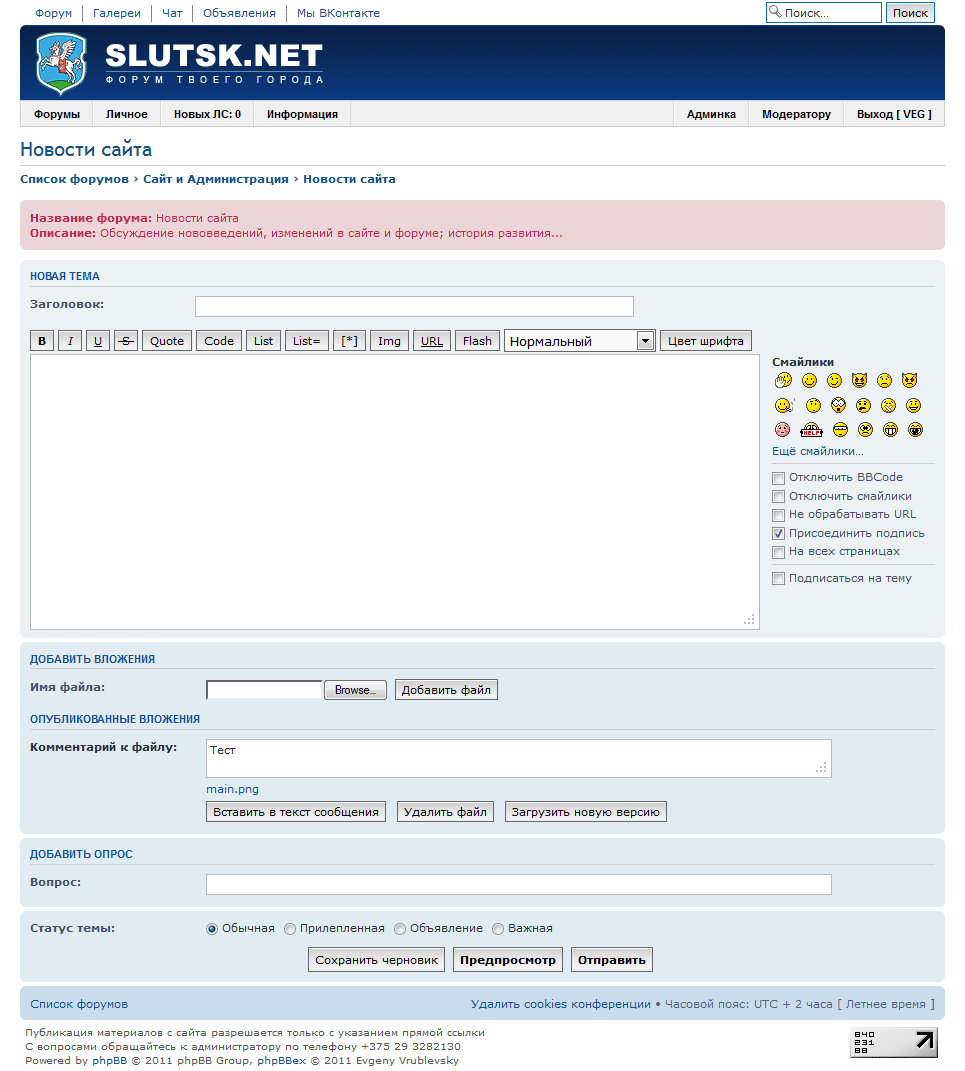
Task: Check the На всех страницах option
Action: [778, 552]
